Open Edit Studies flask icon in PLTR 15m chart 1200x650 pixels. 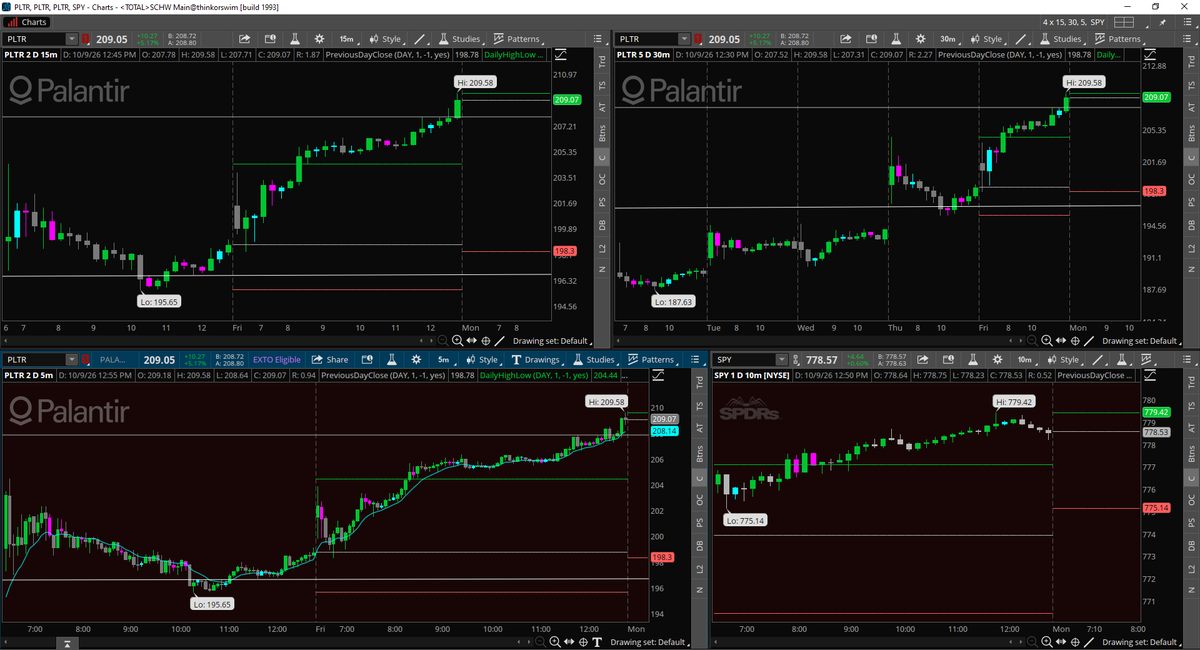296,39
